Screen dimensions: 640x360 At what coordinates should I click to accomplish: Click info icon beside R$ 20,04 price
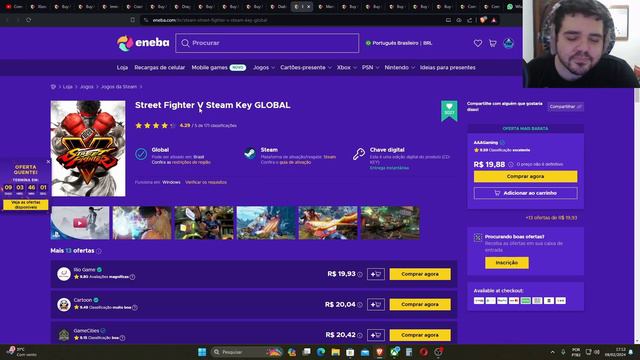click(x=360, y=305)
